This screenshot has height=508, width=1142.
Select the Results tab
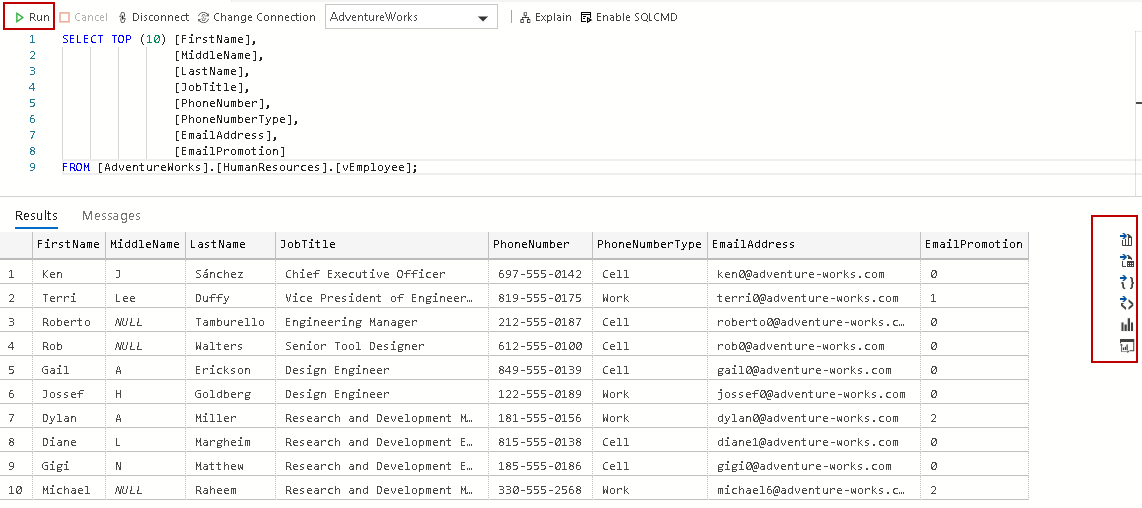coord(36,215)
